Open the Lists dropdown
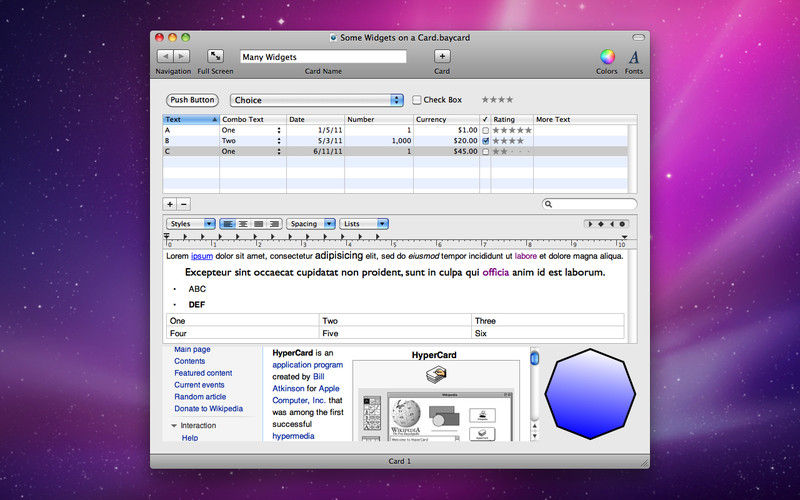Screen dimensions: 800x500 pos(364,223)
